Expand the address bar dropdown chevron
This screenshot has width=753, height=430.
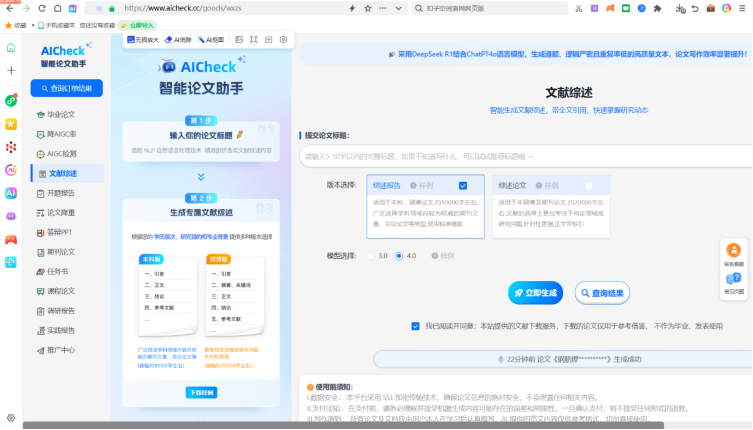click(x=399, y=8)
